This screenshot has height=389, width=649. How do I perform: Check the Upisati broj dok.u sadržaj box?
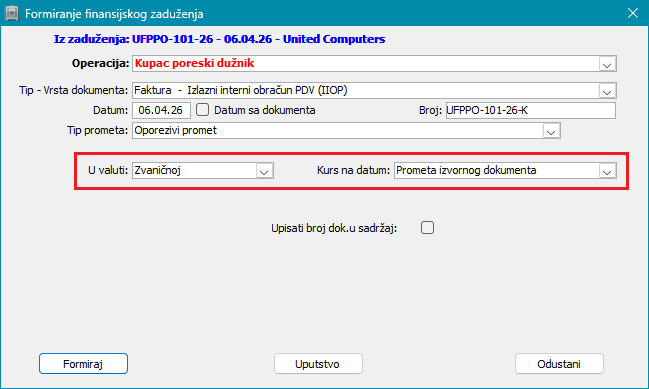coord(427,228)
